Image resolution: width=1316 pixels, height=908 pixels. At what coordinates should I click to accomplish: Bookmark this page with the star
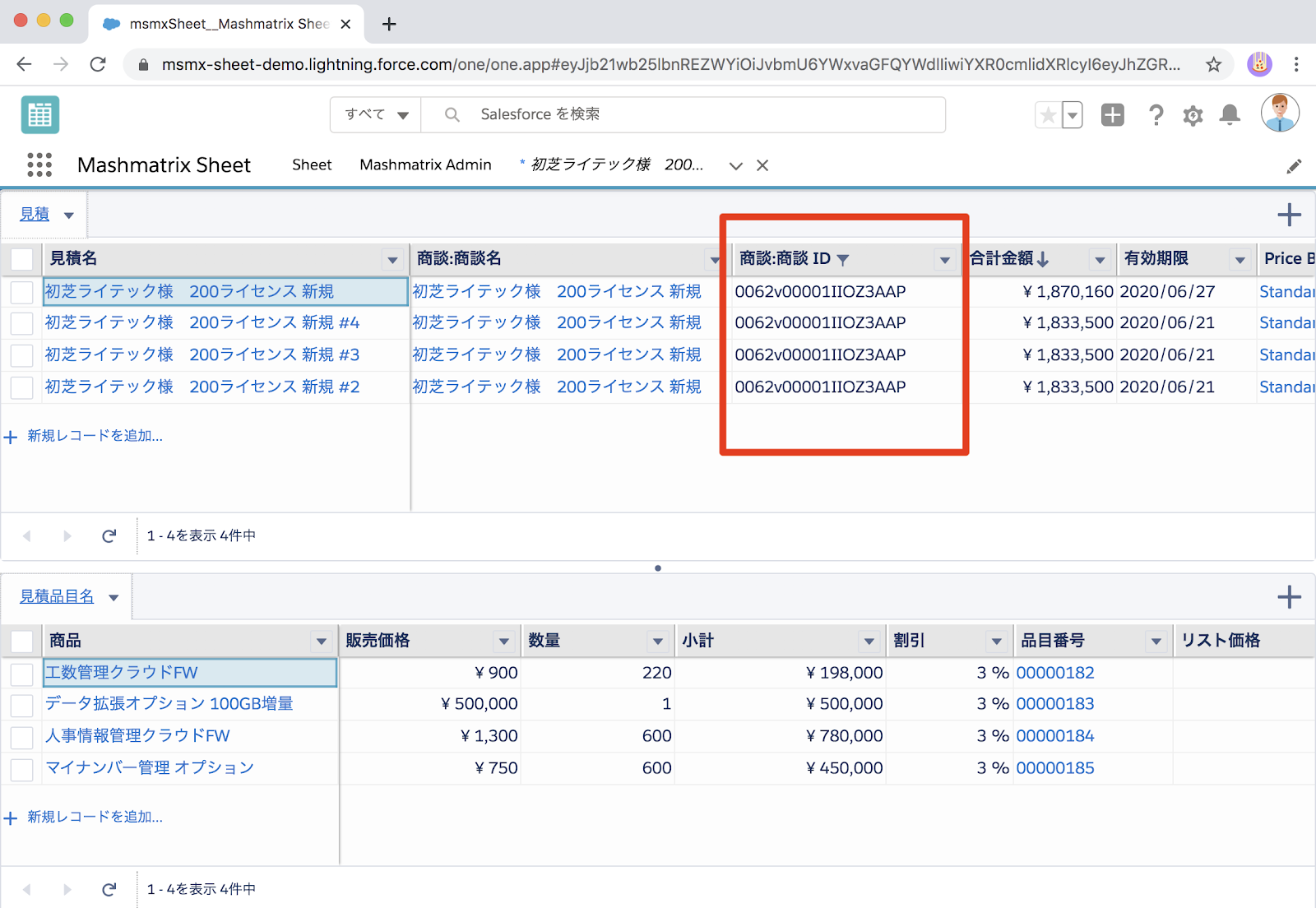tap(1213, 64)
